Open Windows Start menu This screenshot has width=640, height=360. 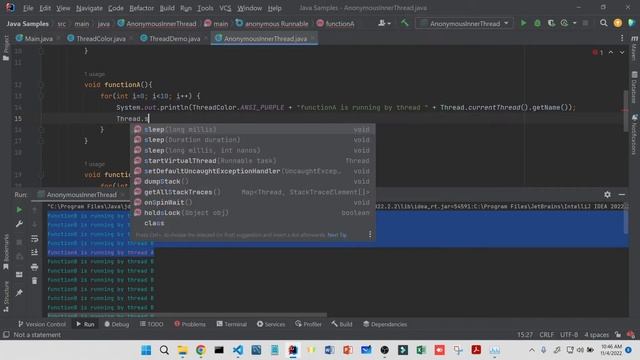pyautogui.click(x=146, y=350)
